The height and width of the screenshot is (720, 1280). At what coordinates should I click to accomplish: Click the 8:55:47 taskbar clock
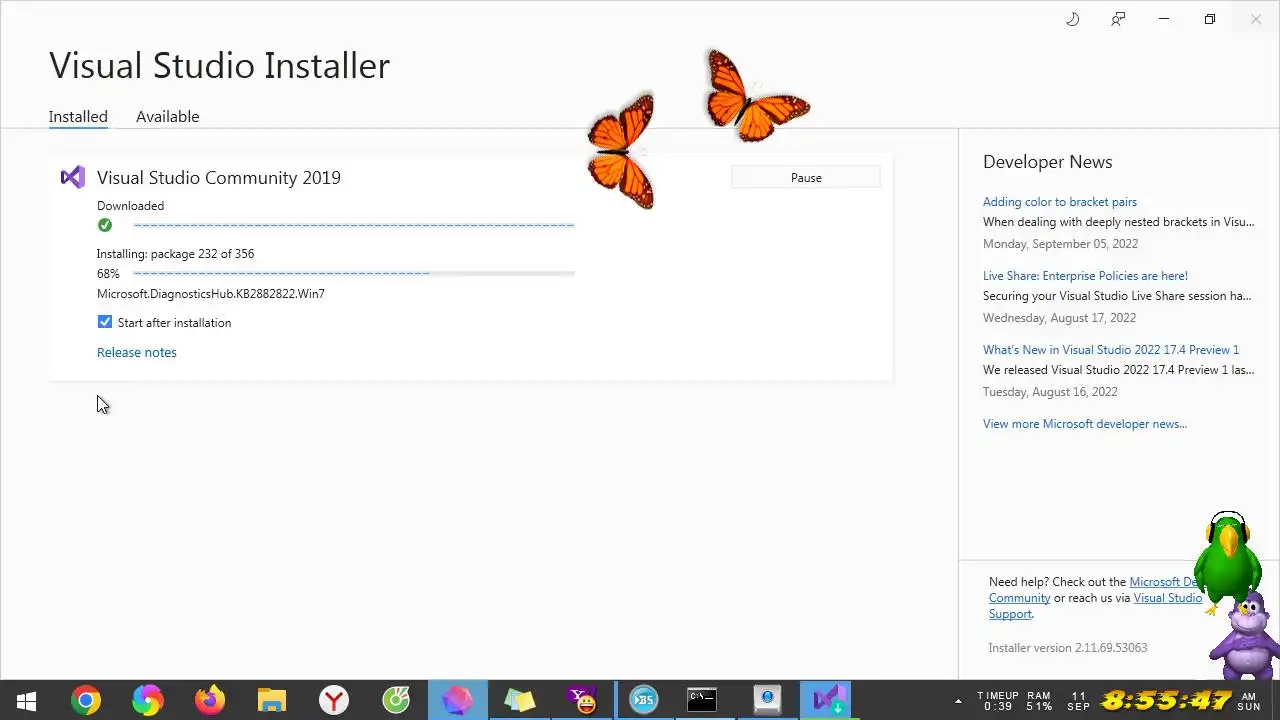coord(1166,700)
